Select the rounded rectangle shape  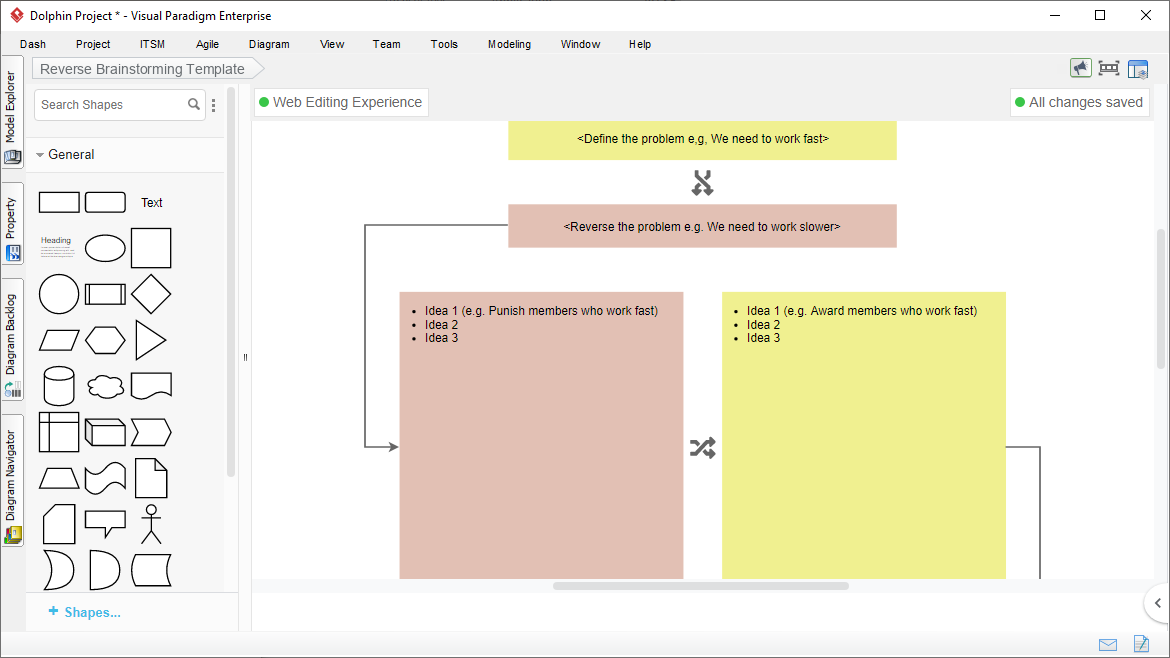(x=105, y=202)
